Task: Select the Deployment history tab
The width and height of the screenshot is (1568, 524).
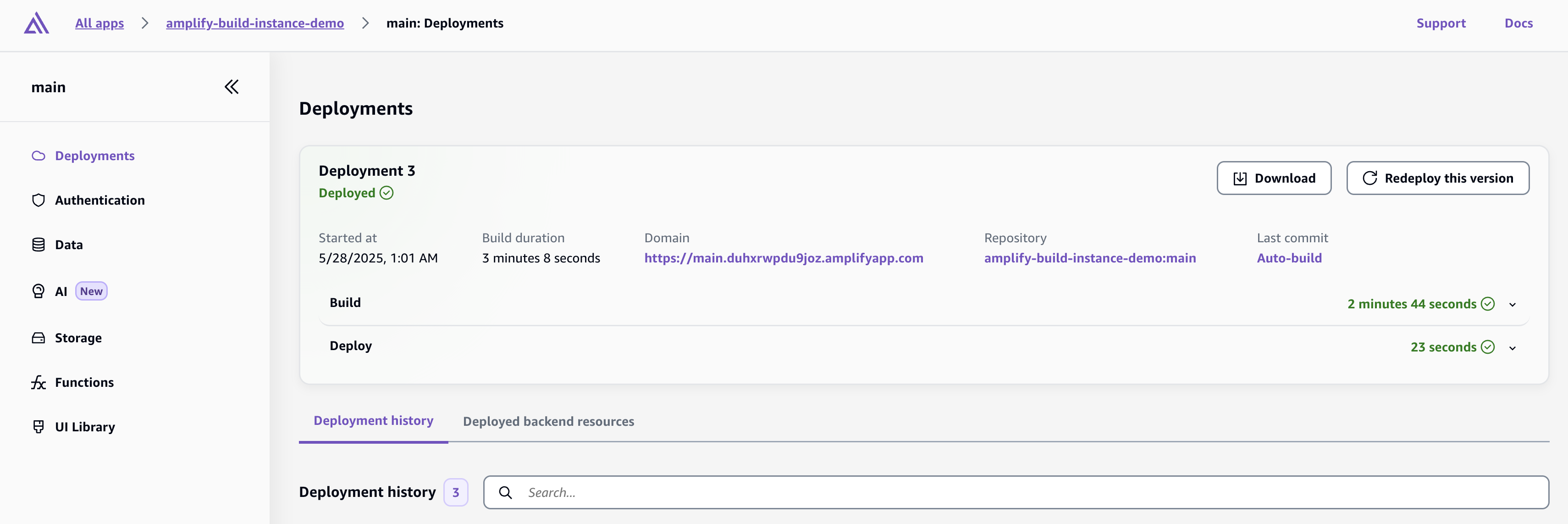Action: 373,421
